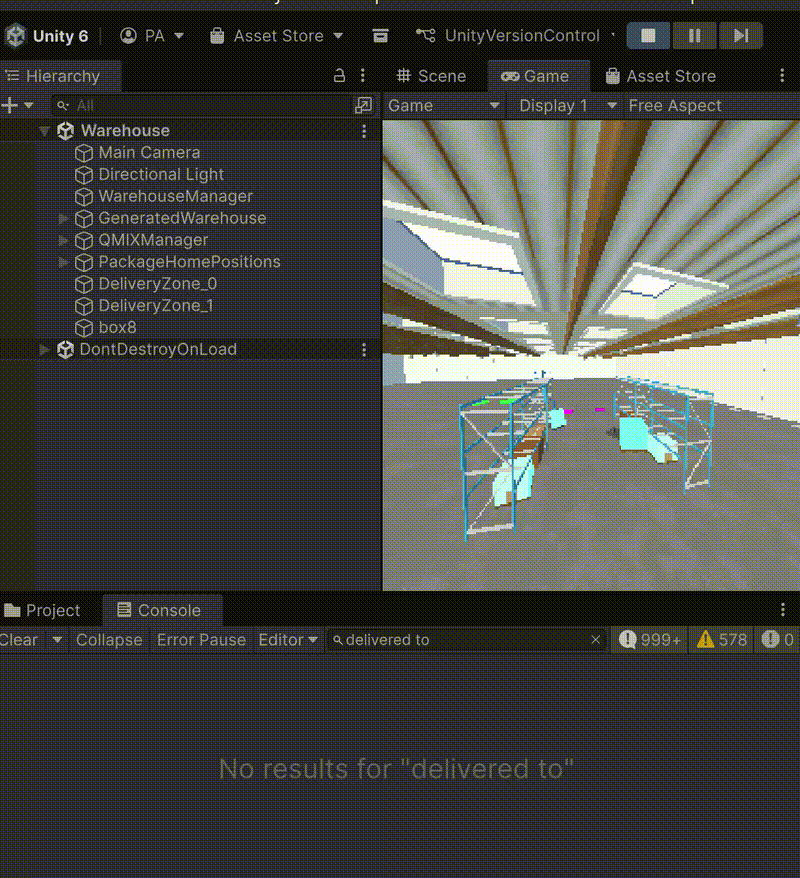The height and width of the screenshot is (878, 800).
Task: Clear the console search with the X
Action: 596,640
